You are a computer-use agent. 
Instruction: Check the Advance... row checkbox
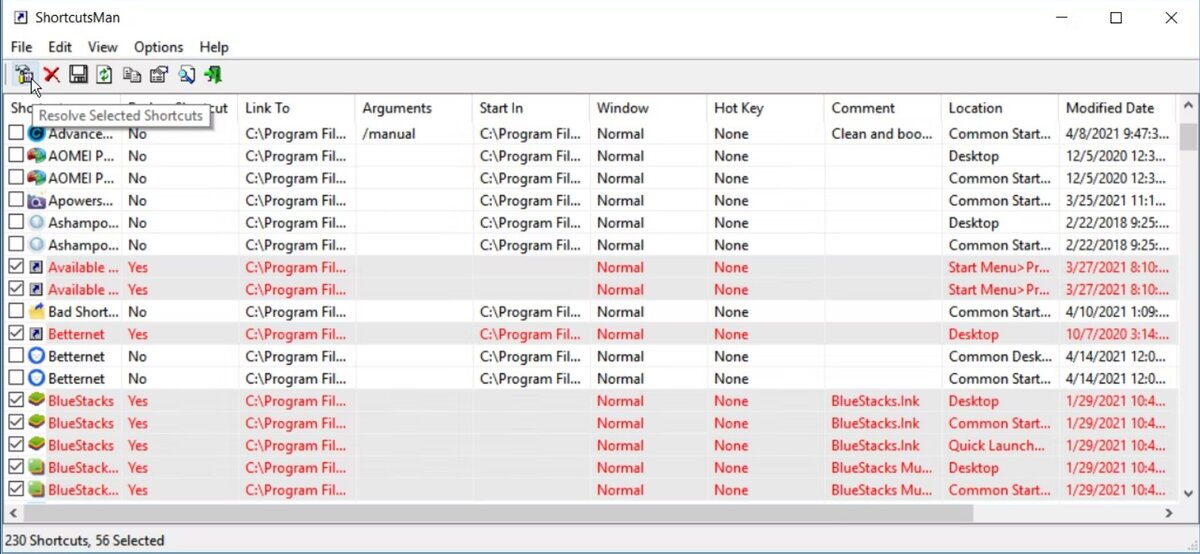16,134
